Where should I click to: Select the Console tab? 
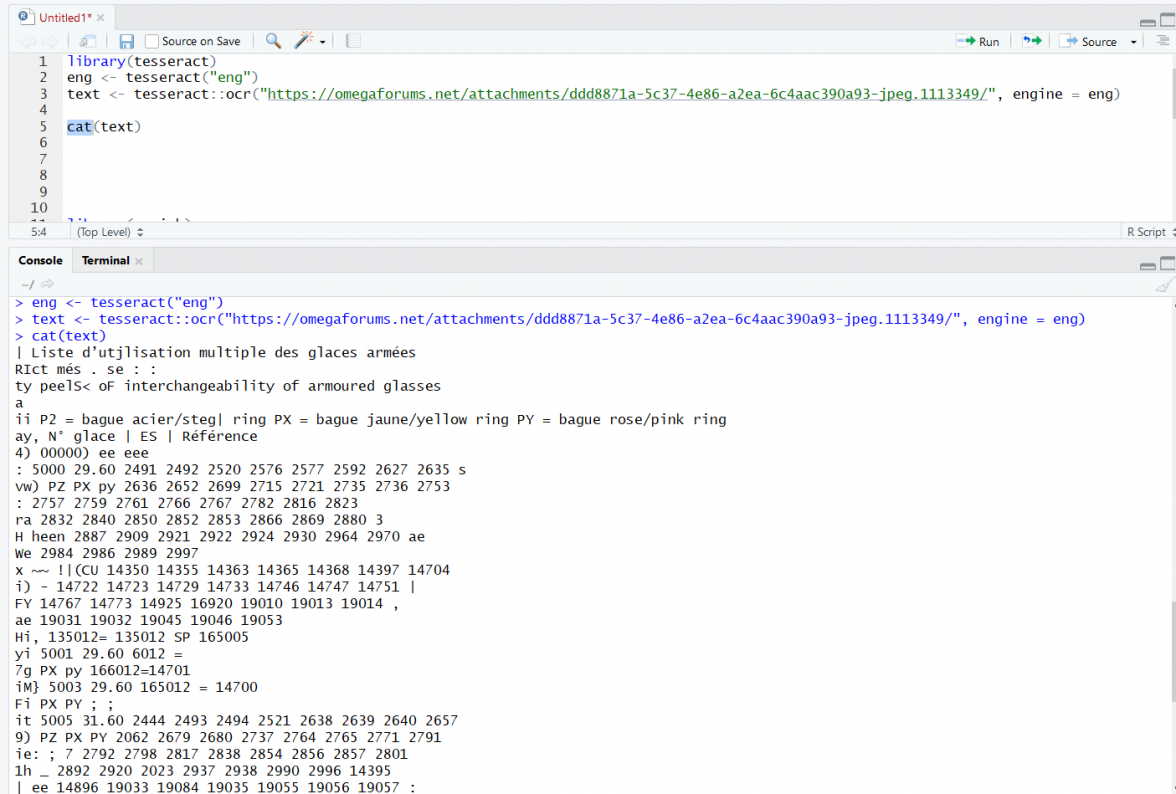(40, 260)
